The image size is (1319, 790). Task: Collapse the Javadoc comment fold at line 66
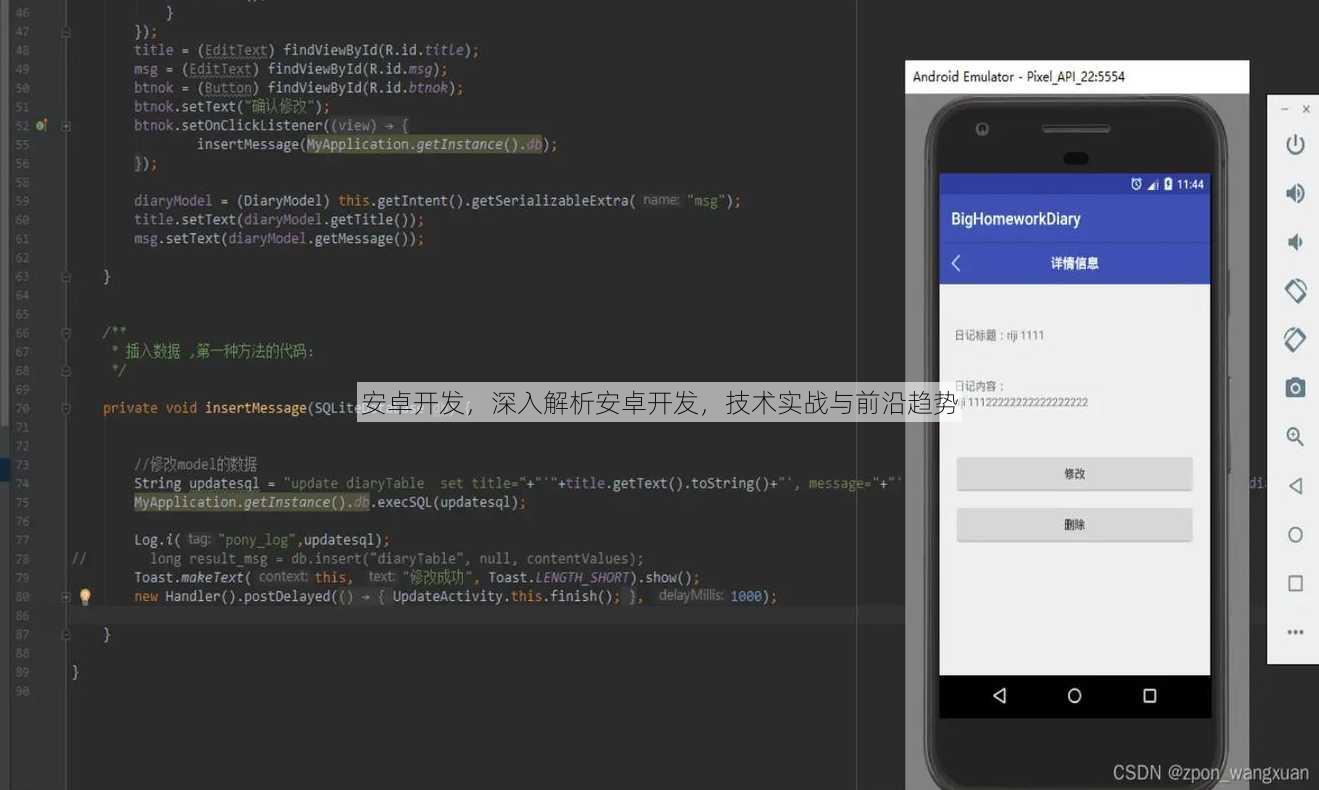click(66, 333)
